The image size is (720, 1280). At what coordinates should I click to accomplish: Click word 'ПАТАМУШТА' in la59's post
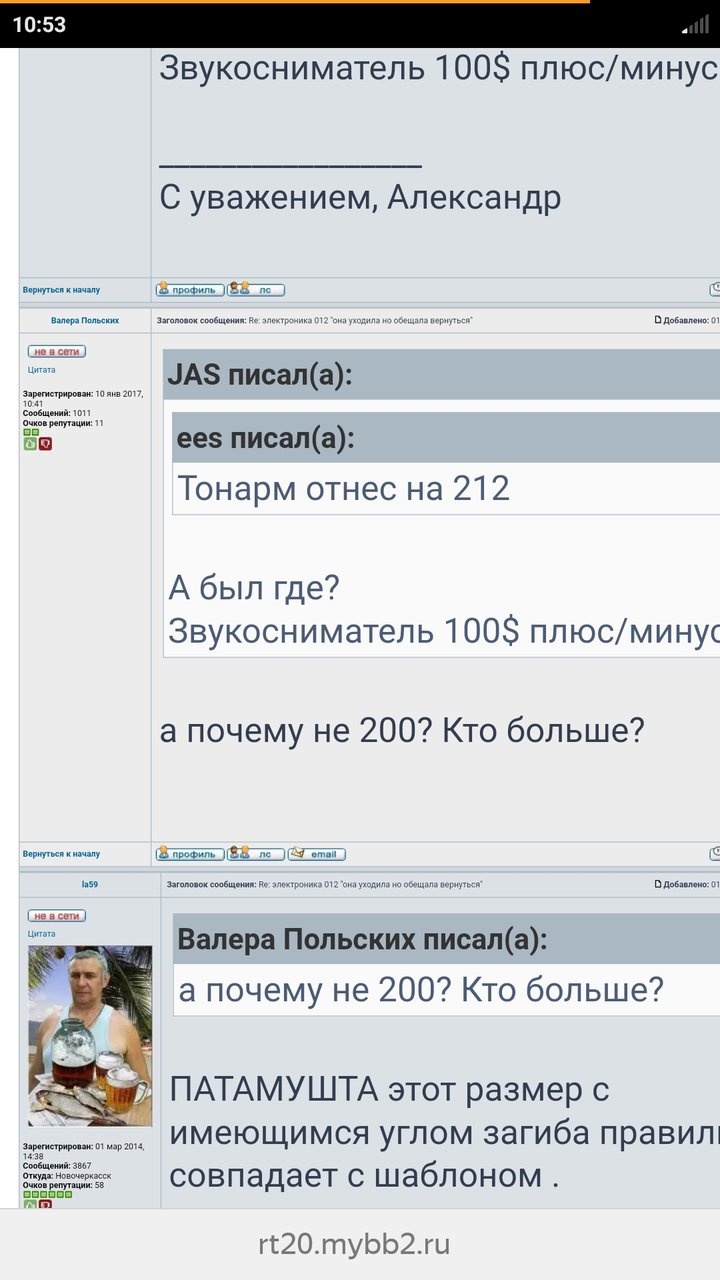274,1089
